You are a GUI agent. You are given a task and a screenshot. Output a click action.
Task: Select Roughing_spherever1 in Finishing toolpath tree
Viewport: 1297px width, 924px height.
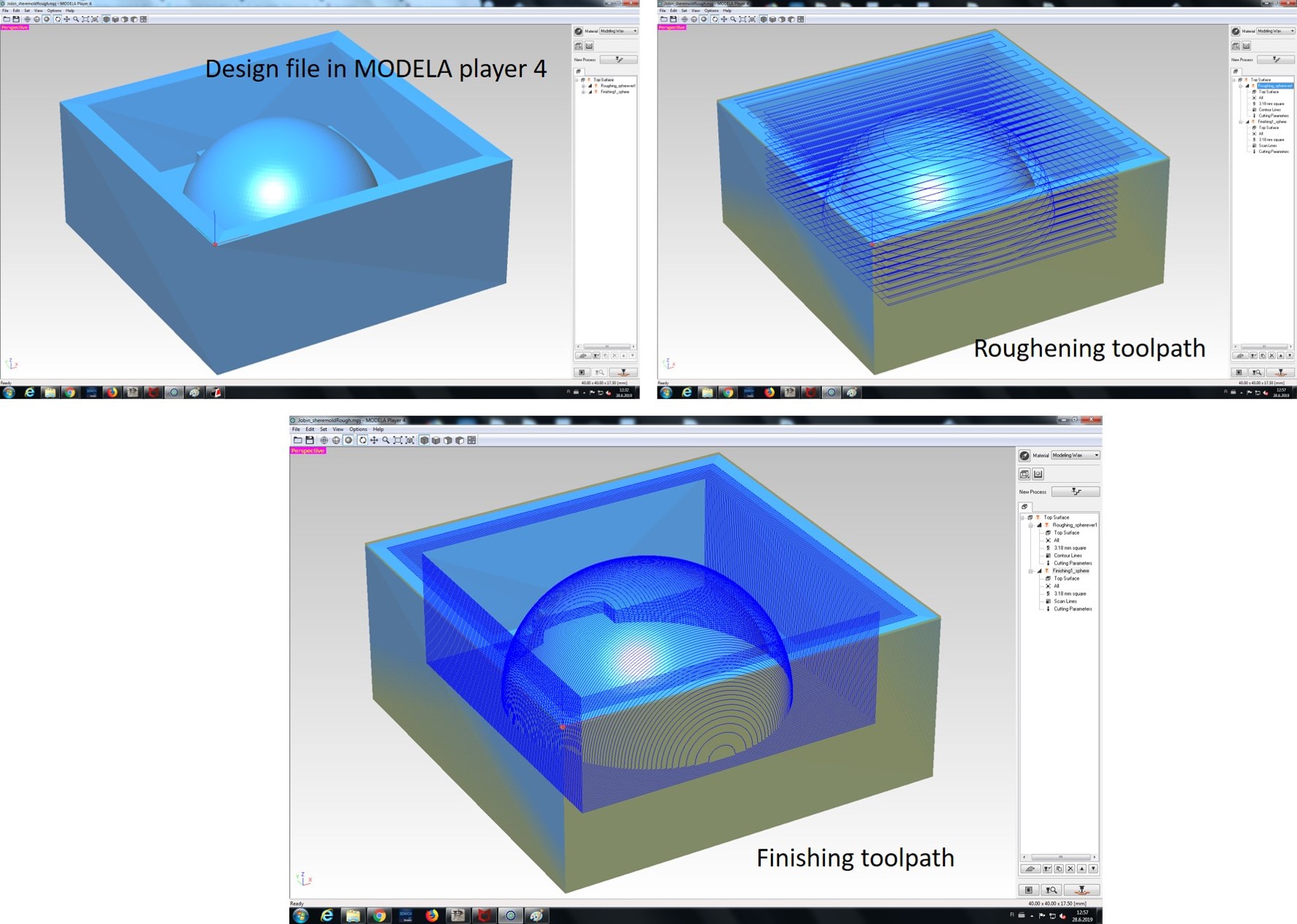point(1075,525)
